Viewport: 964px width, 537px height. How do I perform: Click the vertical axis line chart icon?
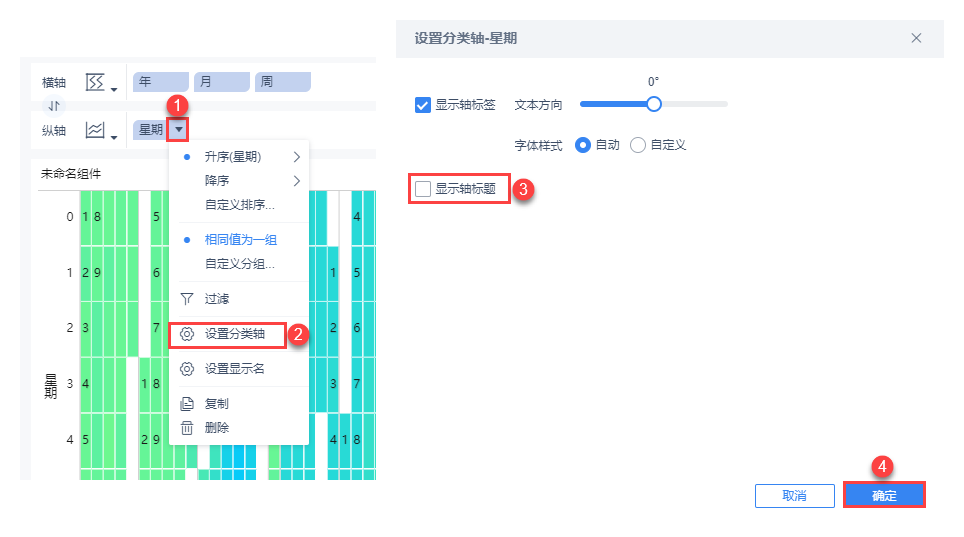[x=96, y=130]
